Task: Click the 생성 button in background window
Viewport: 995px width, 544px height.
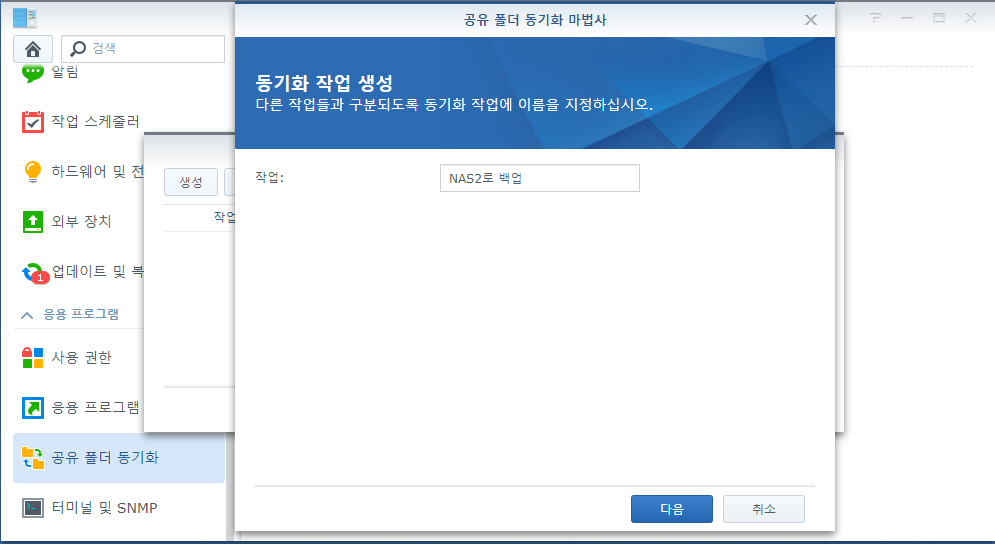Action: [x=191, y=182]
